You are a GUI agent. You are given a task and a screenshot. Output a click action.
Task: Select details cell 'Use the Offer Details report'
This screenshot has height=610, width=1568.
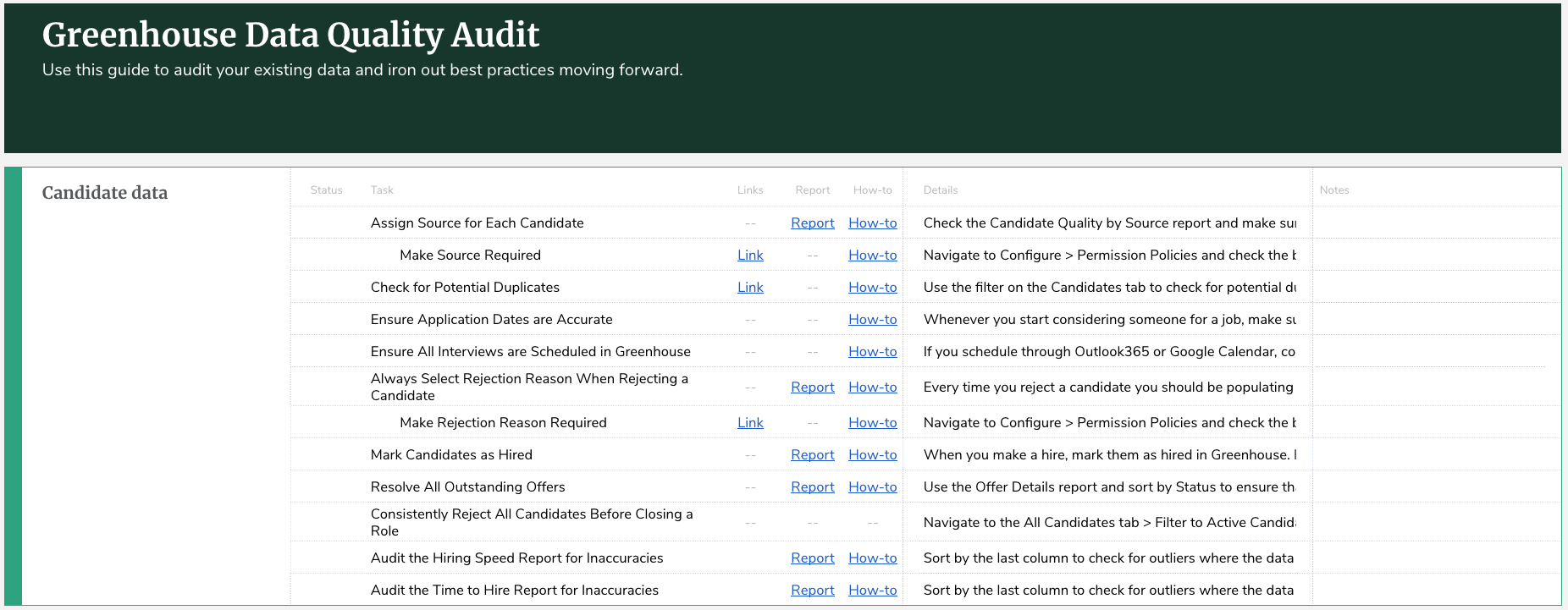click(1109, 486)
